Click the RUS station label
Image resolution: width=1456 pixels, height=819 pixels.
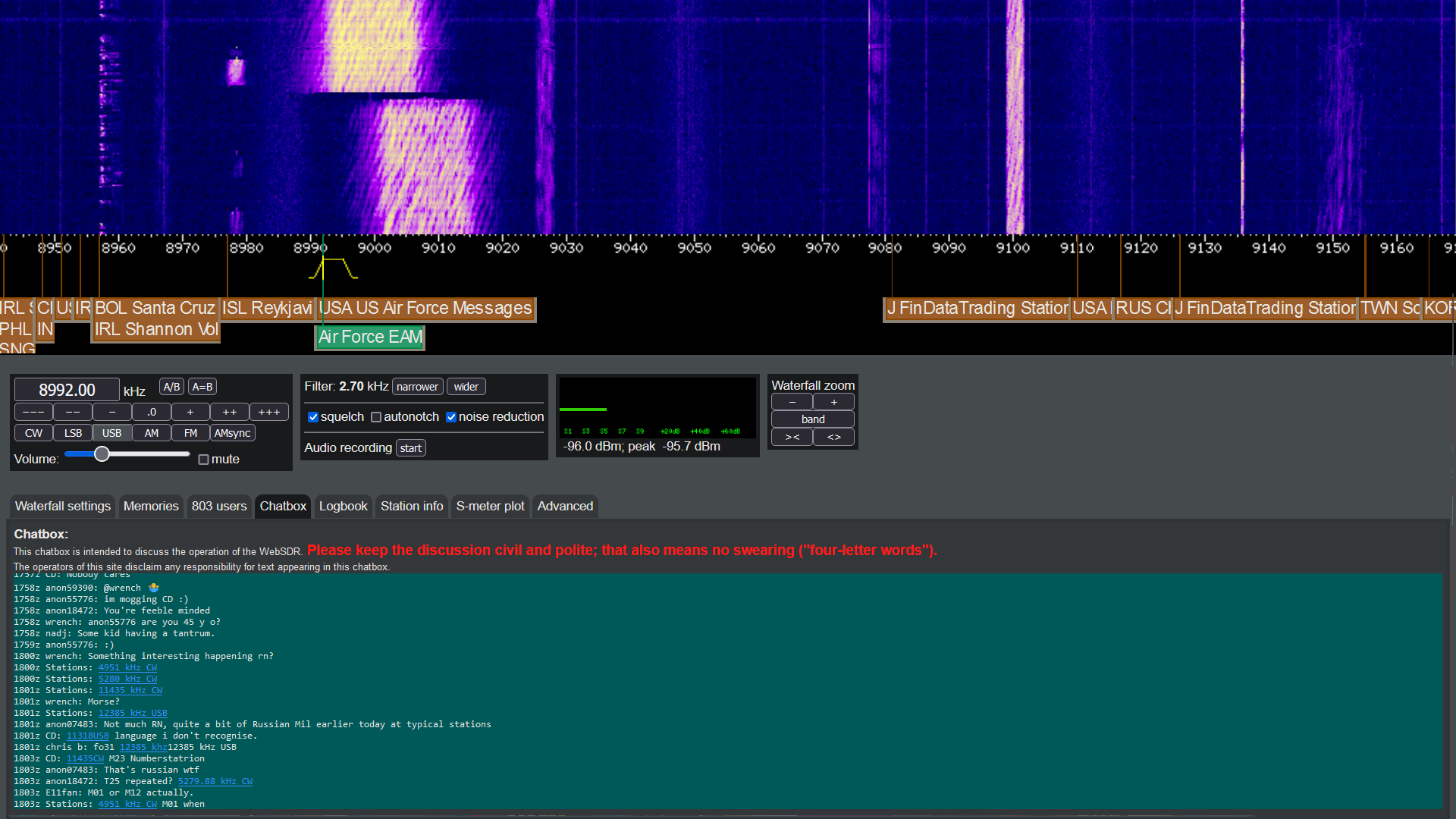pos(1143,308)
